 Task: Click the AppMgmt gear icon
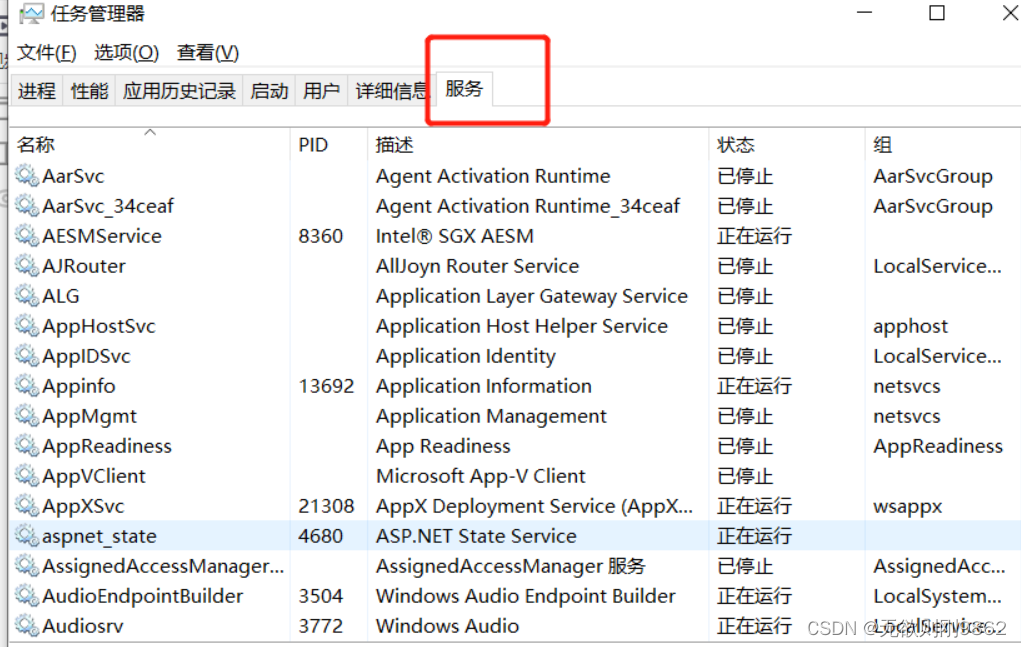click(27, 416)
